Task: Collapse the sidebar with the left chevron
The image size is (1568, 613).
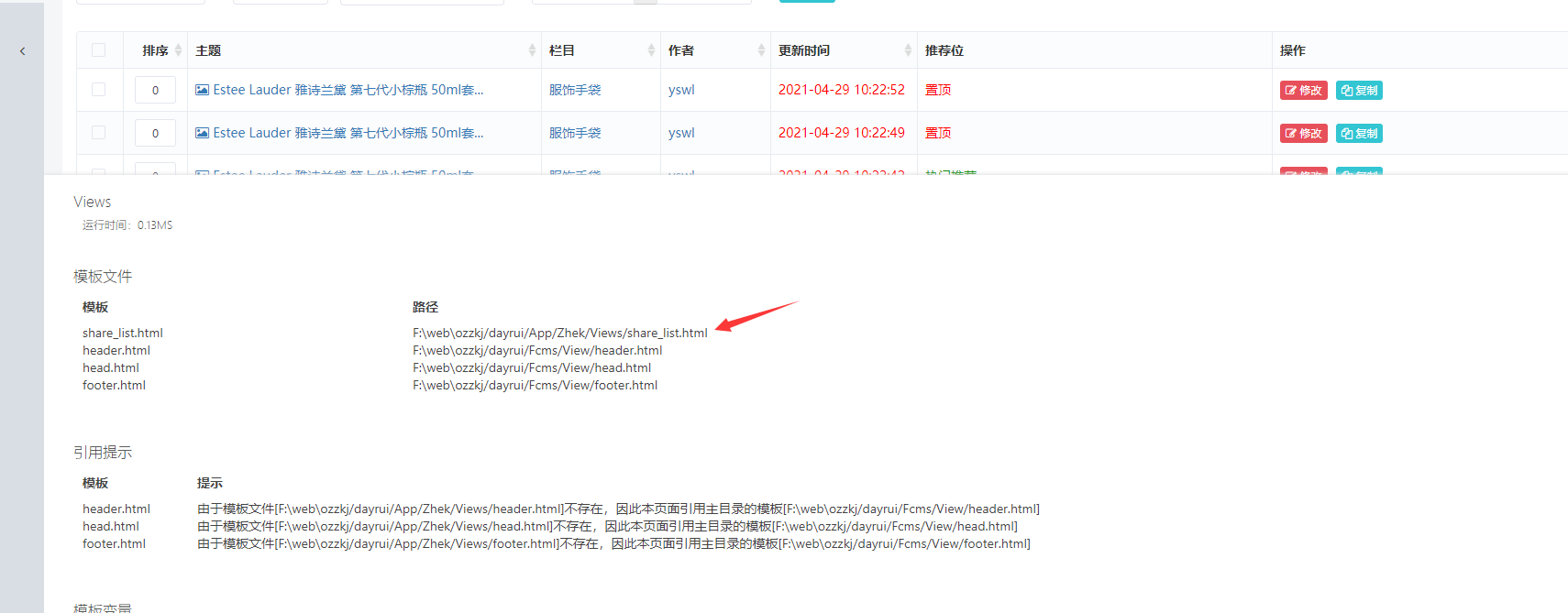Action: [22, 51]
